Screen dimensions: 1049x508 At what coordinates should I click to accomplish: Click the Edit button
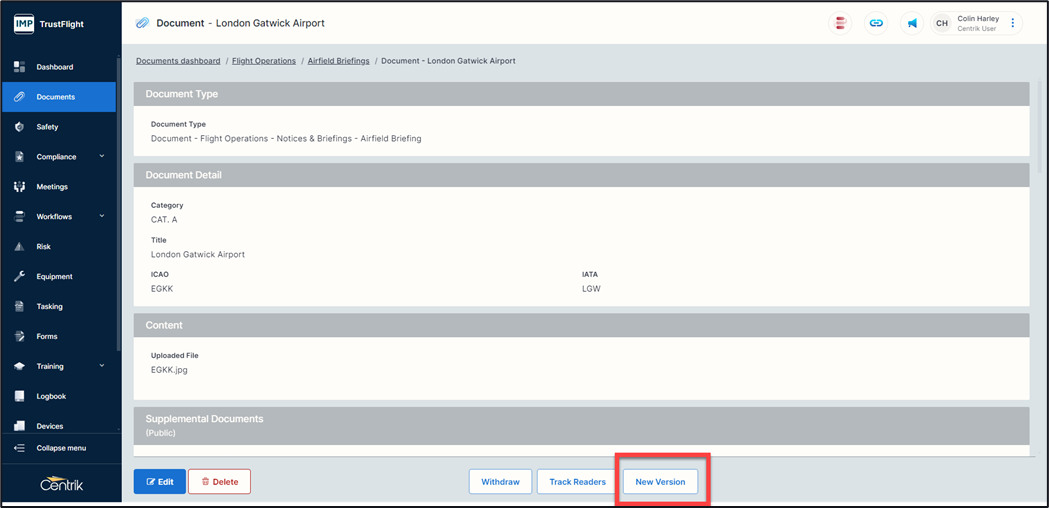pyautogui.click(x=160, y=481)
